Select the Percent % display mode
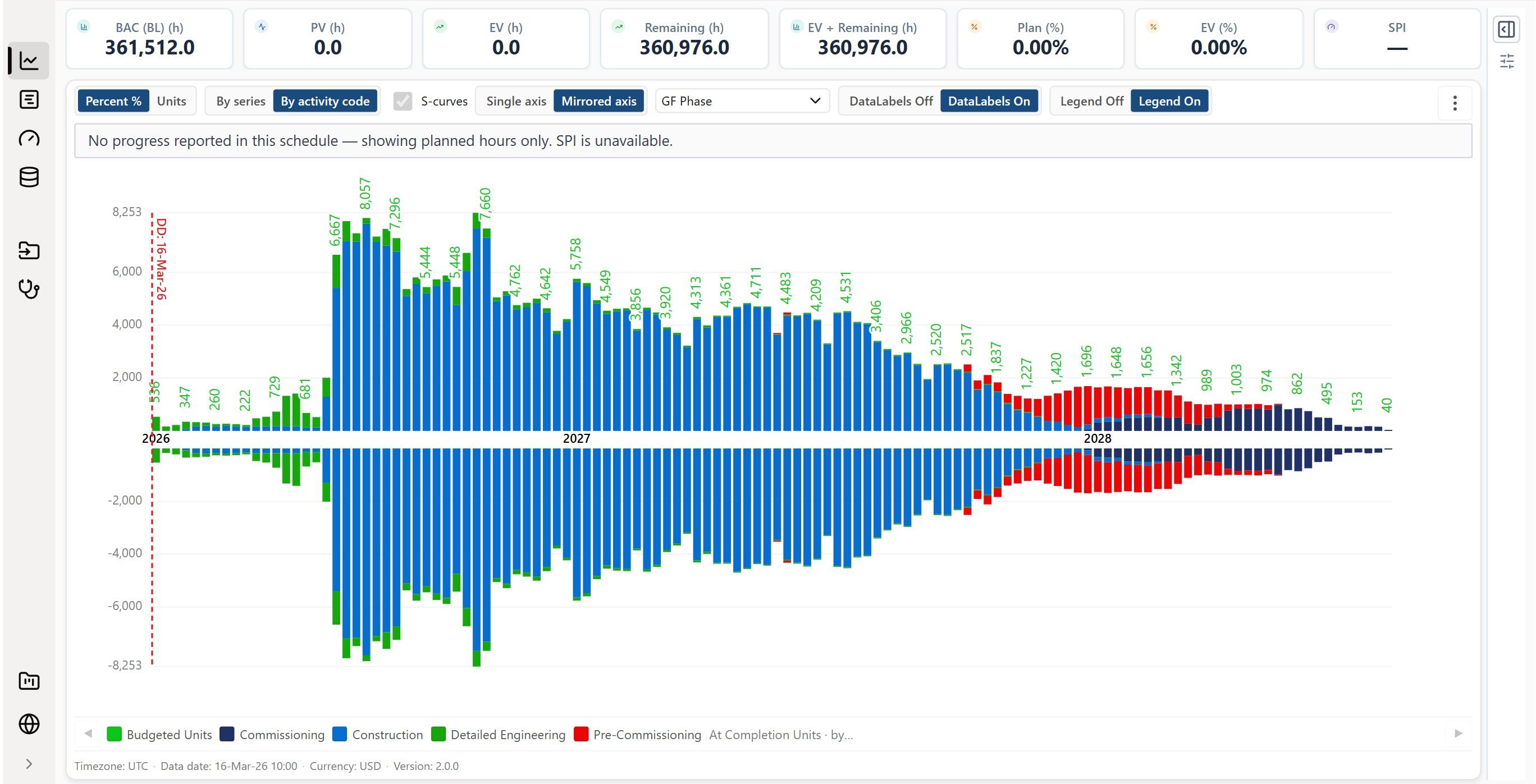1536x784 pixels. pos(113,101)
